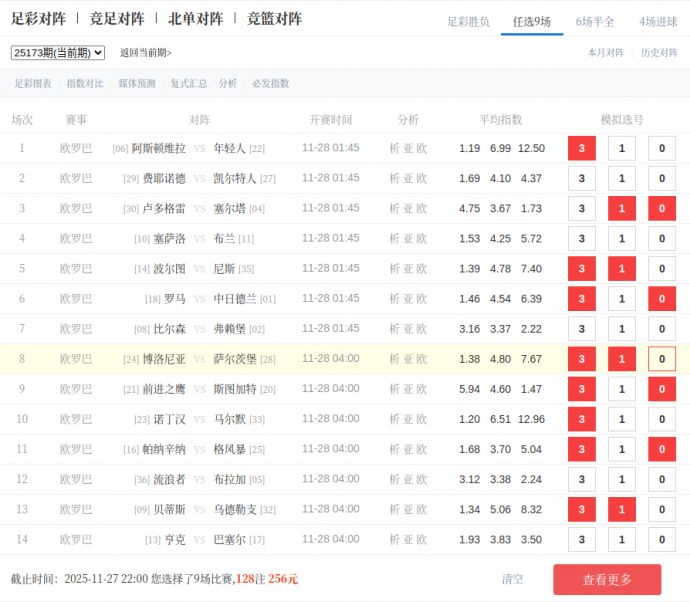
Task: Open the 4场进球 tab
Action: tap(658, 21)
